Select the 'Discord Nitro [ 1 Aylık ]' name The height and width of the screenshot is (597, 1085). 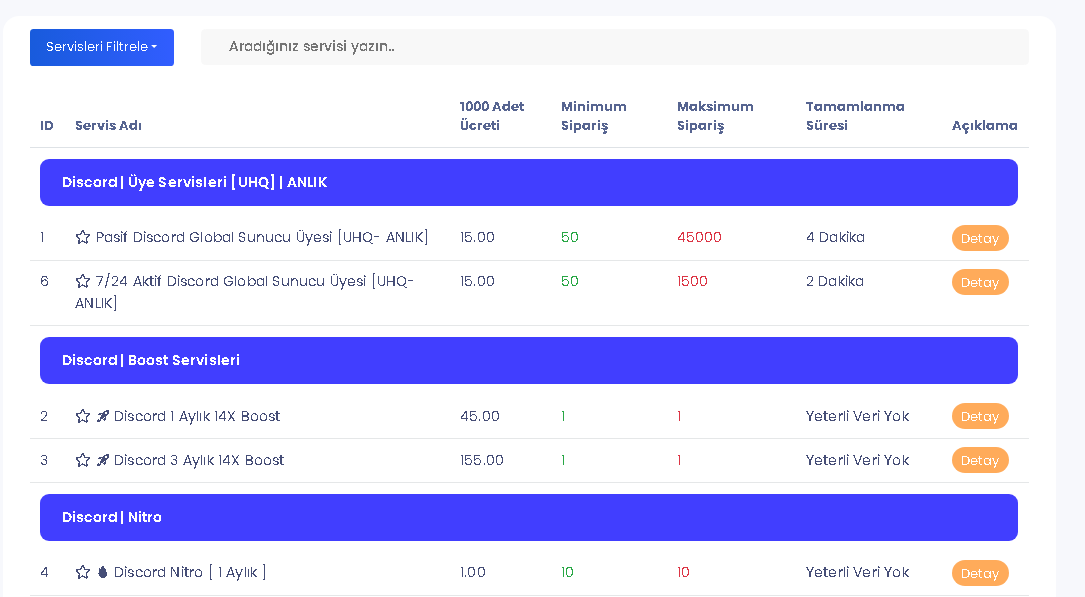(190, 572)
